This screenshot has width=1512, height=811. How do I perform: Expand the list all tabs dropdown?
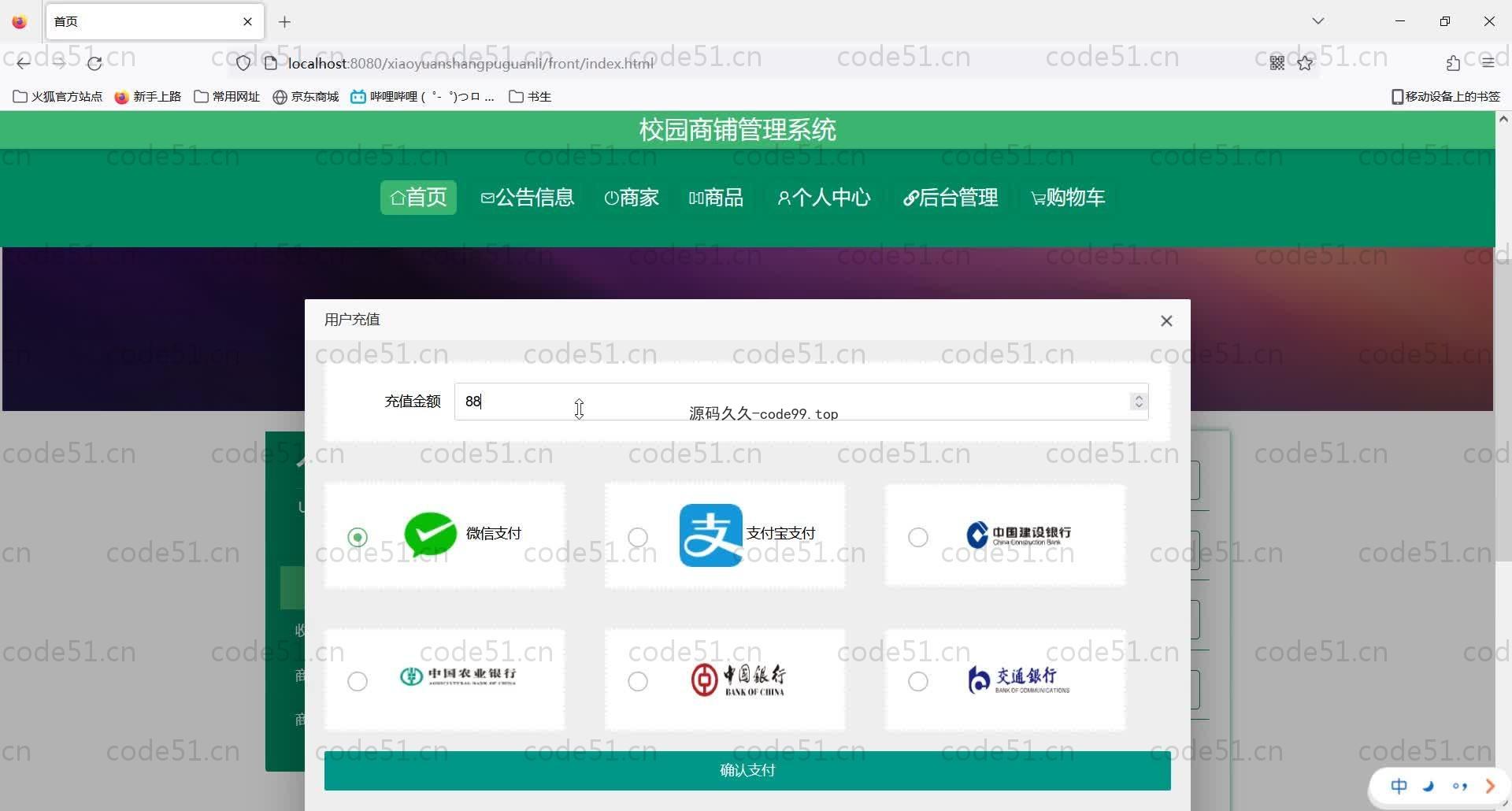pos(1318,21)
